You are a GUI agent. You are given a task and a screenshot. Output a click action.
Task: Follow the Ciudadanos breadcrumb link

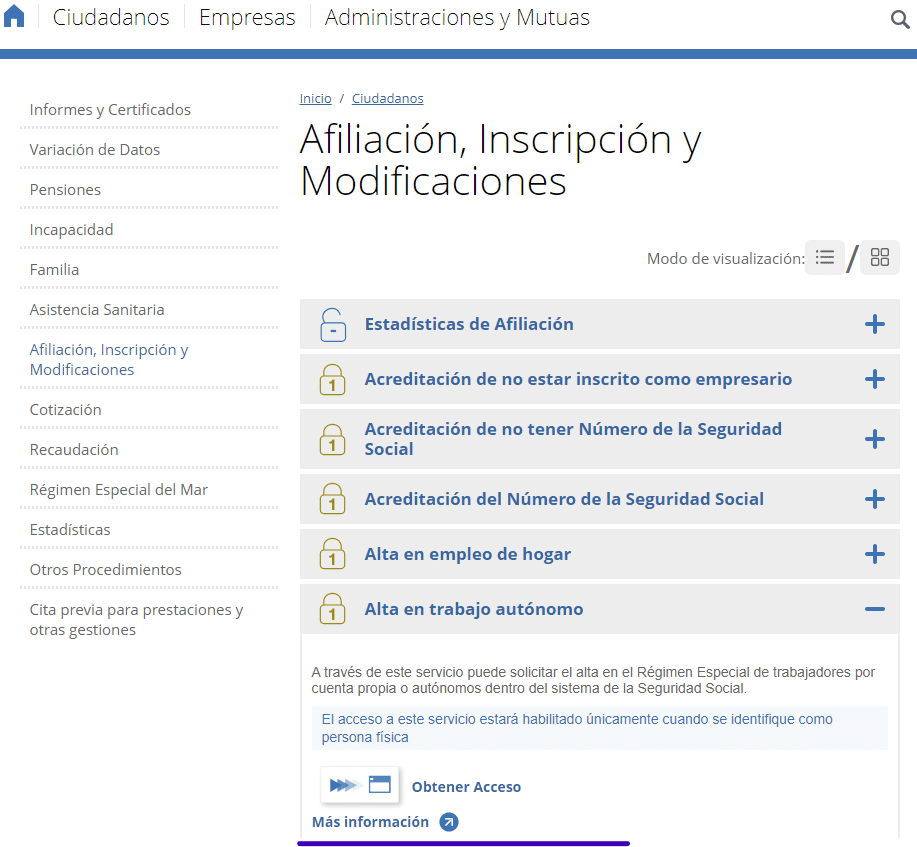click(x=387, y=98)
